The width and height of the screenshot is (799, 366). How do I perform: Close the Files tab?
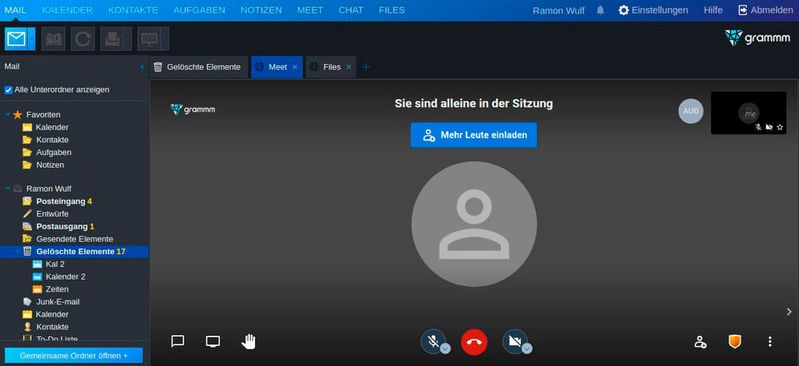click(349, 67)
